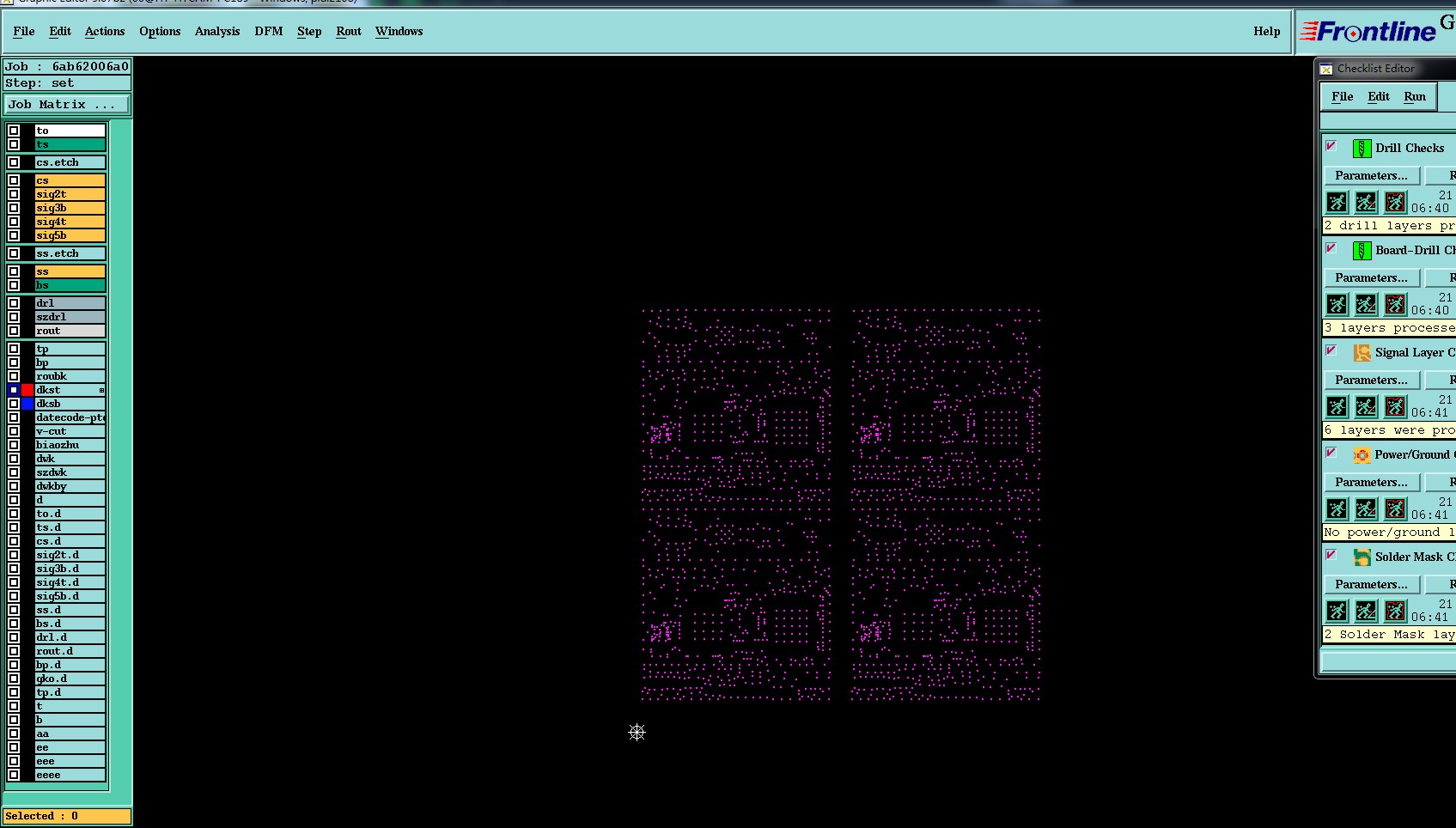Run Board-Drill Checks with plain running-man icon
Screen dimensions: 1456x828
[1337, 304]
